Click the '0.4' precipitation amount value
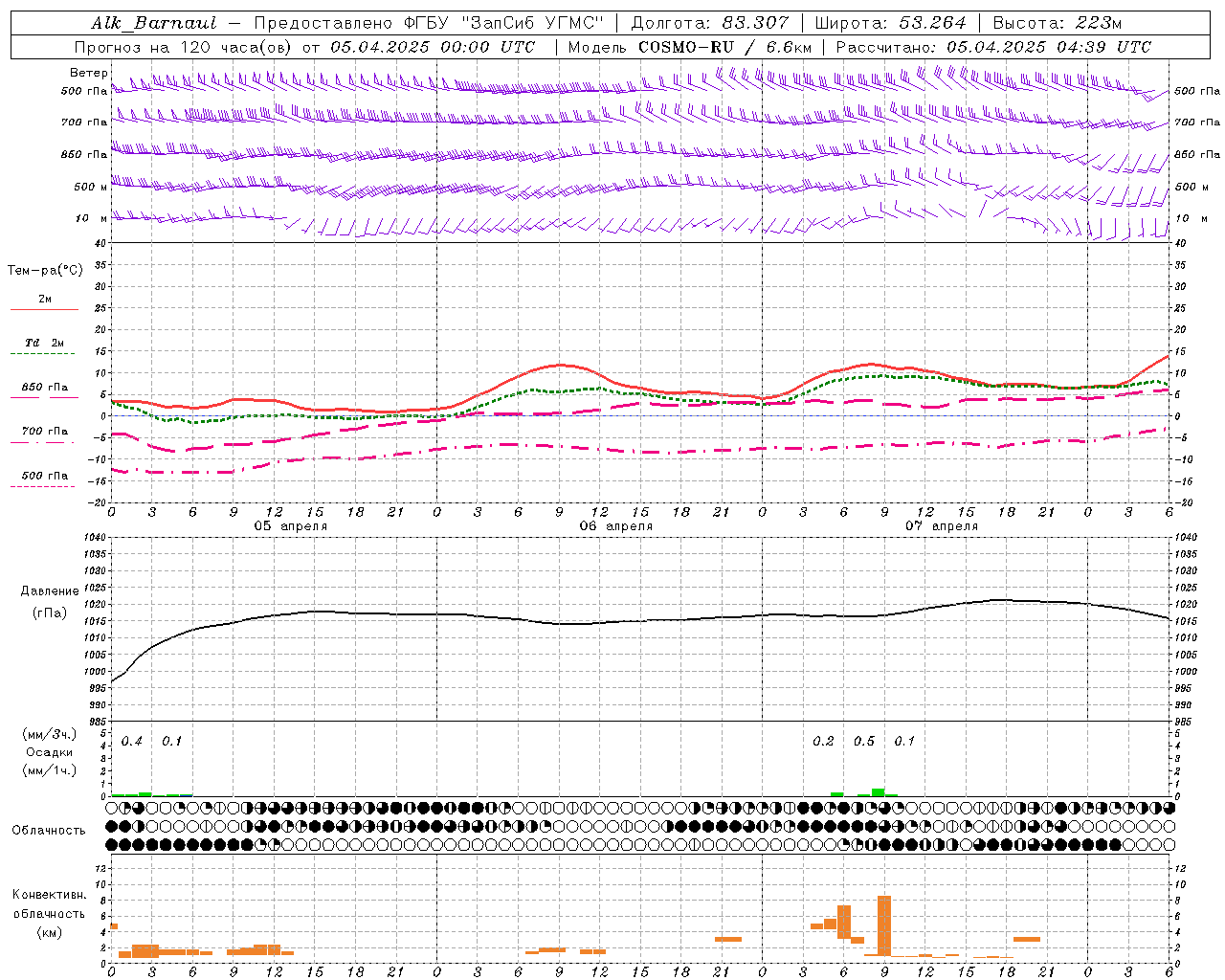The width and height of the screenshot is (1225, 980). (132, 742)
